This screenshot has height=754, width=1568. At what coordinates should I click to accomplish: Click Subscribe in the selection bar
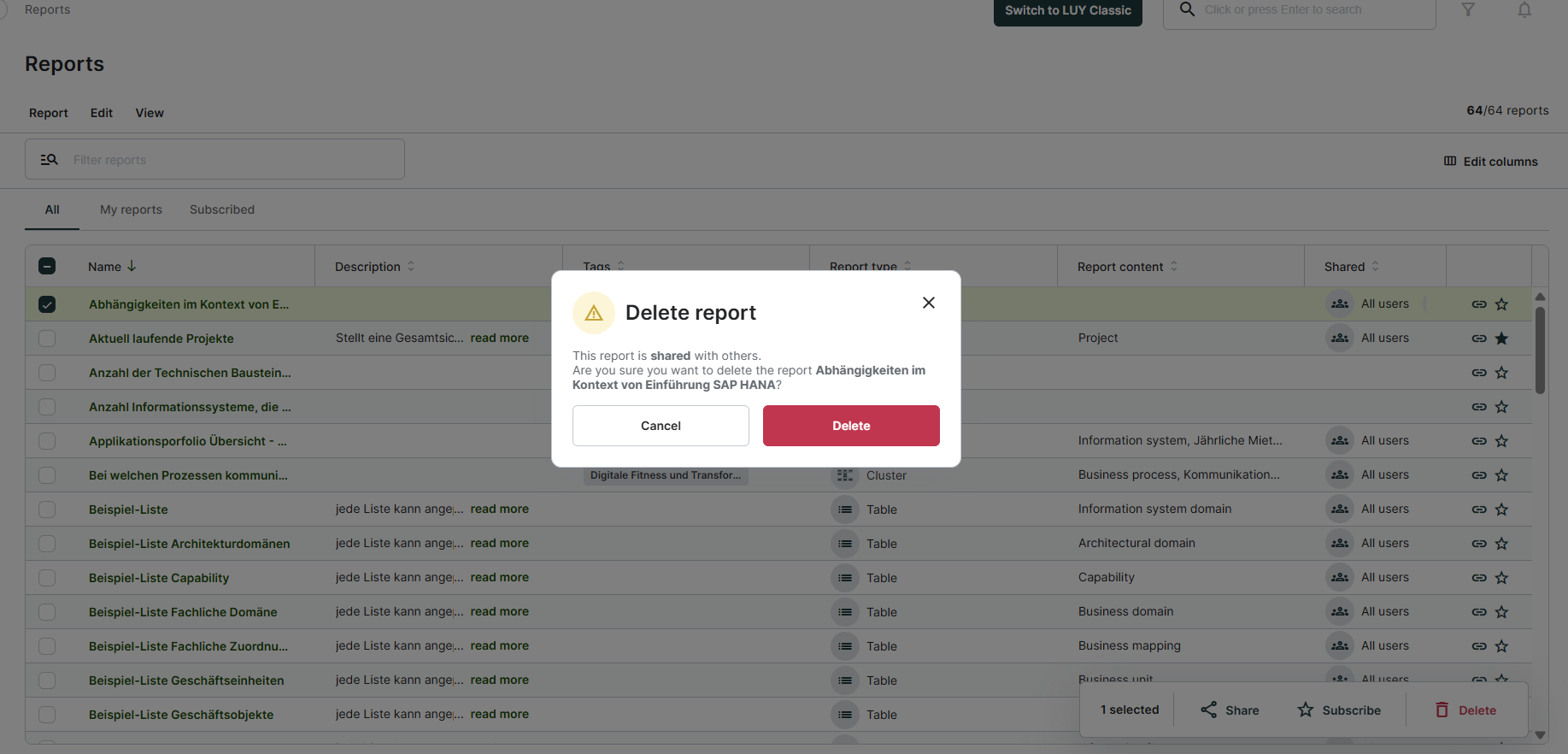coord(1339,710)
